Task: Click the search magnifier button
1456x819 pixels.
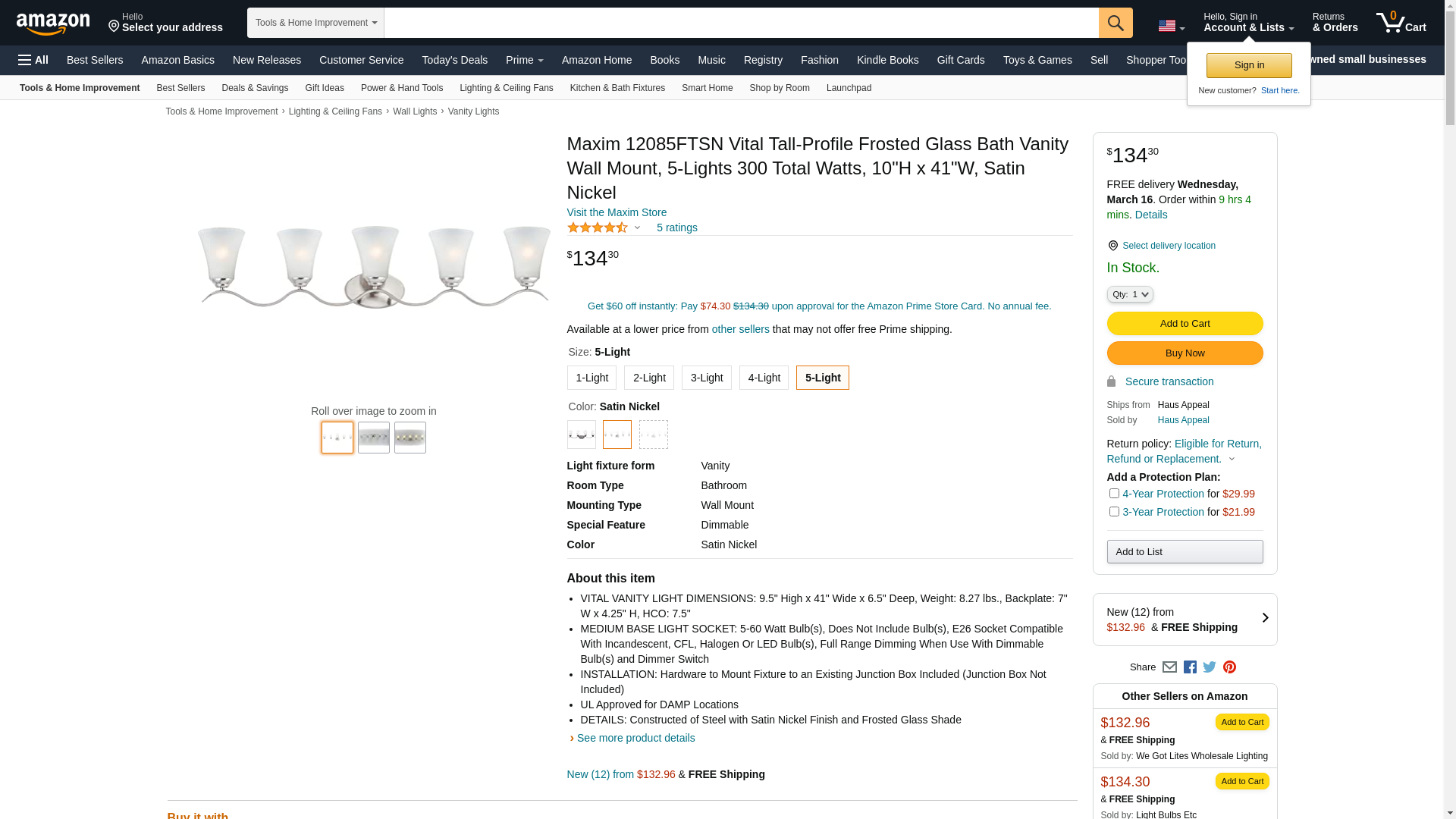Action: (1115, 23)
